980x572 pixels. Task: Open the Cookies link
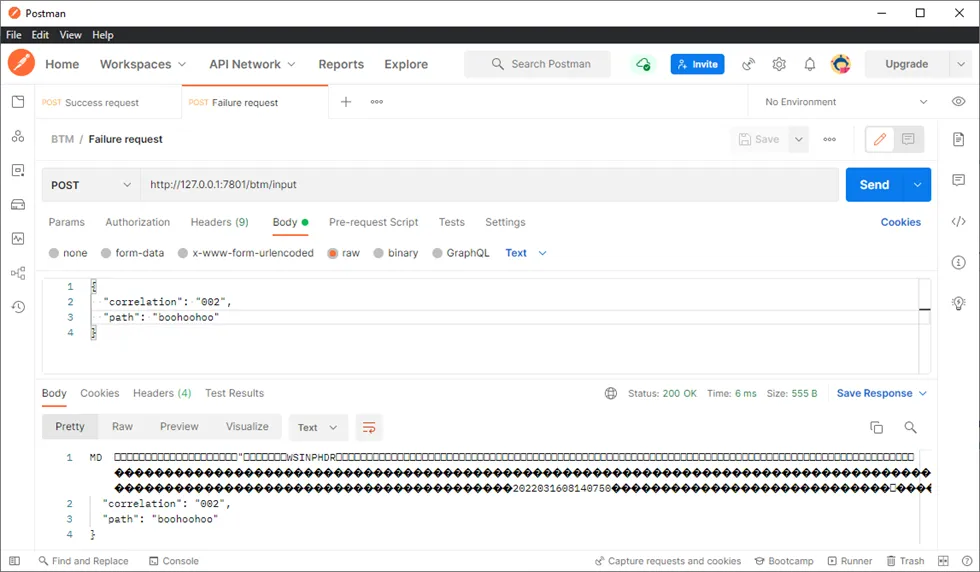[901, 222]
